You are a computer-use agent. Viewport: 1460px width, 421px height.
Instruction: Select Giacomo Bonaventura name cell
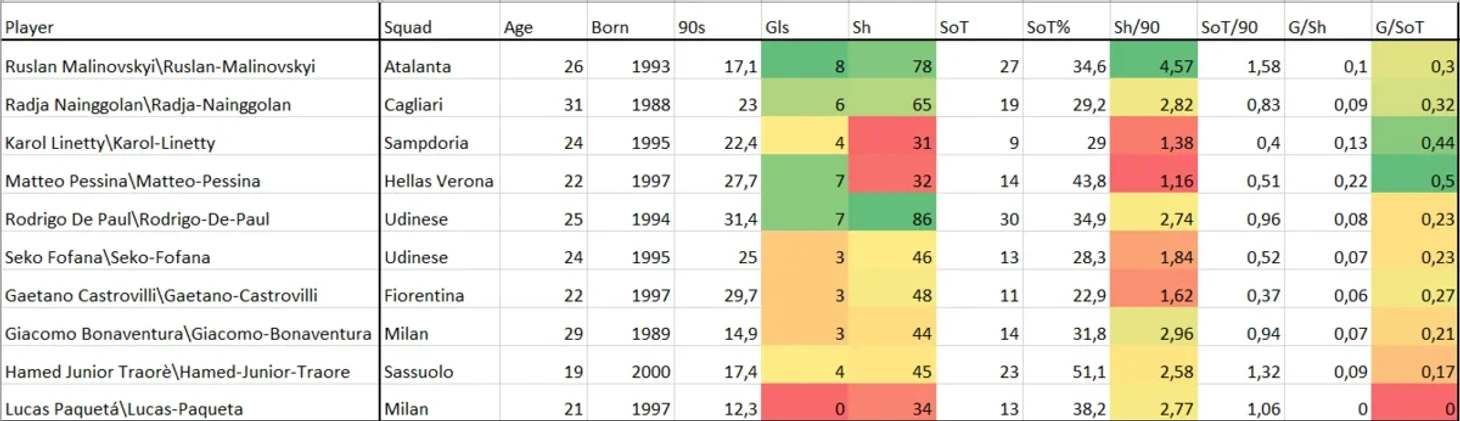pos(190,333)
